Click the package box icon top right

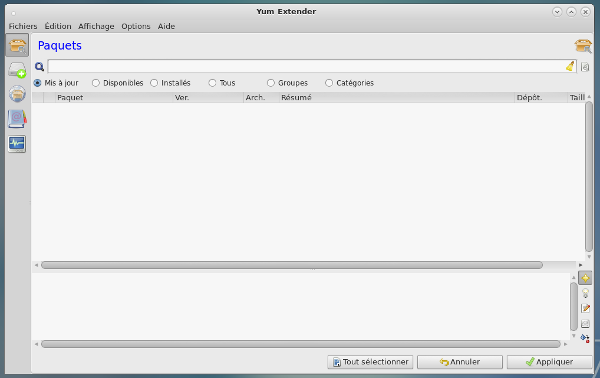(583, 46)
